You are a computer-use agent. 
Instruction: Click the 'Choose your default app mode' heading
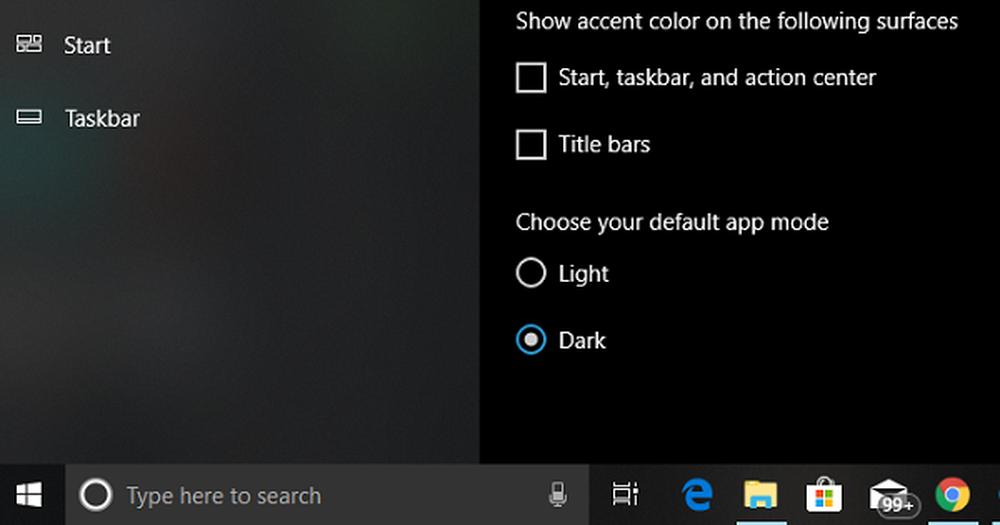point(672,223)
